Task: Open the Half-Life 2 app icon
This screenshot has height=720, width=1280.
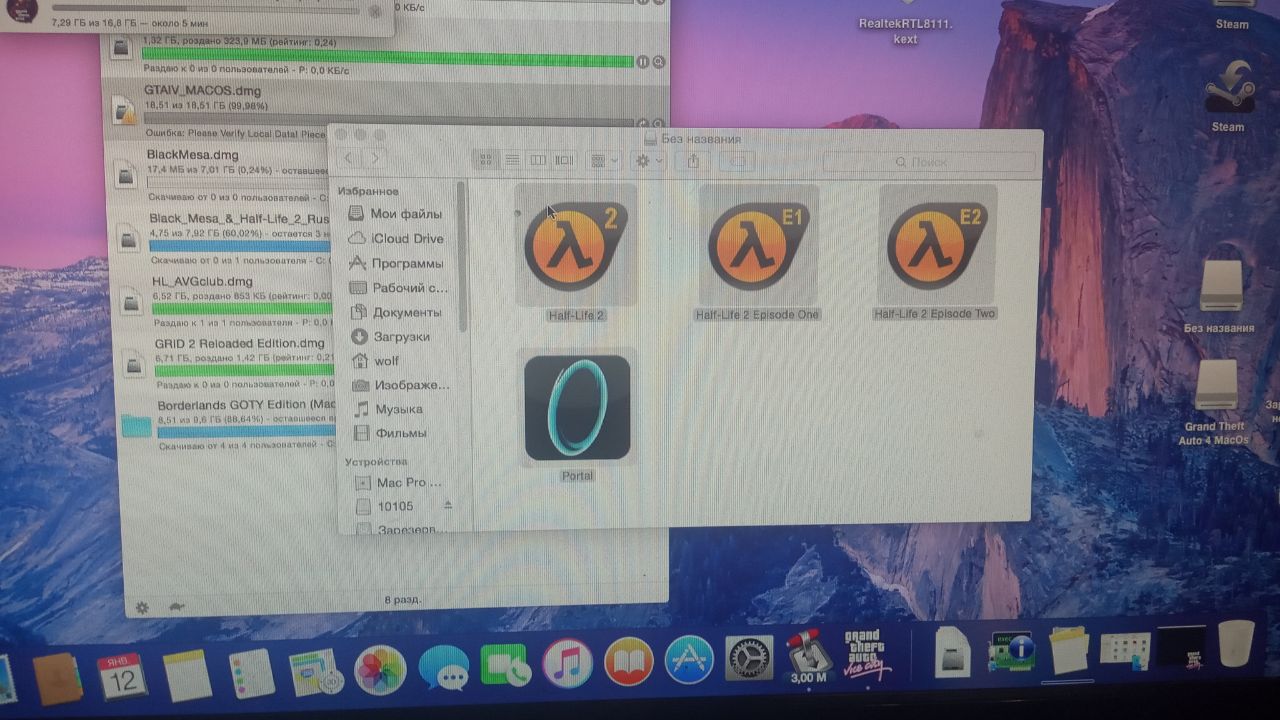Action: [x=576, y=245]
